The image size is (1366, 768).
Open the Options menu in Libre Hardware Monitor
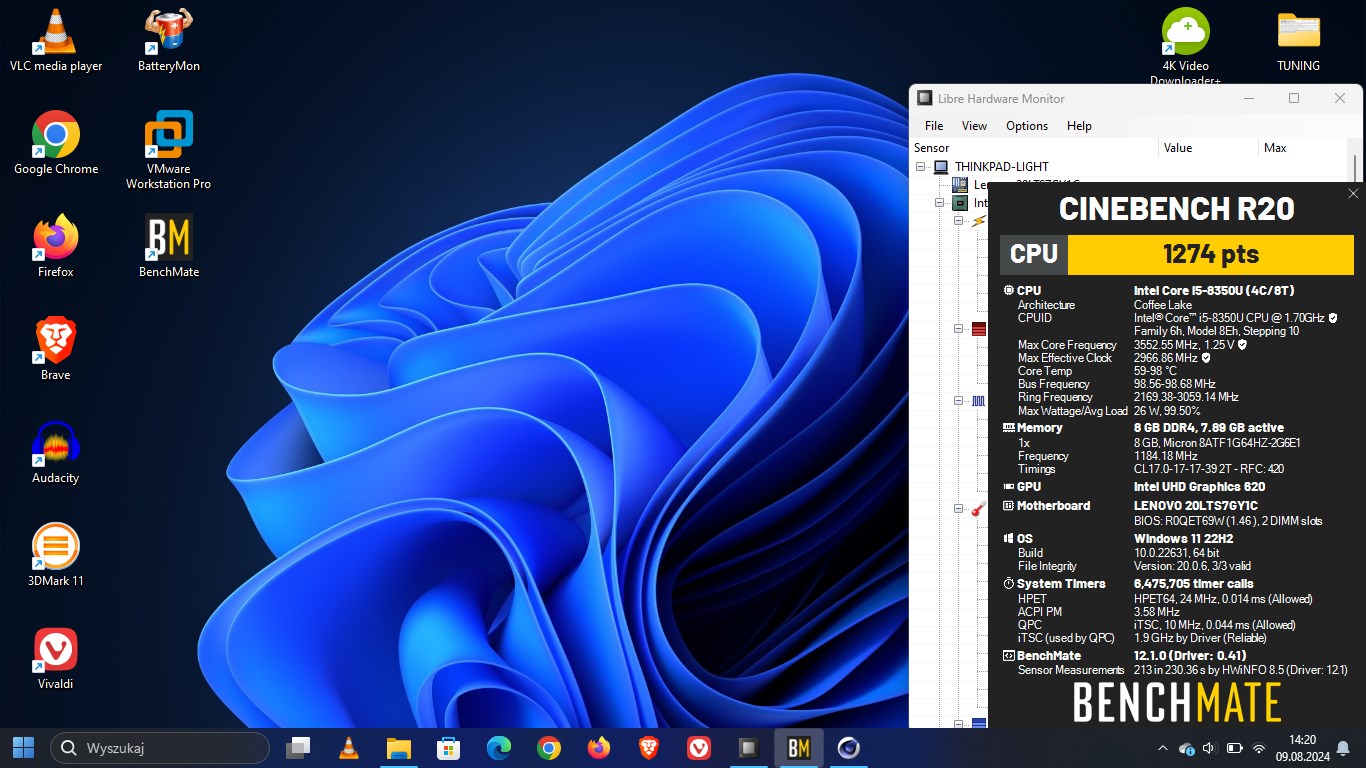click(1027, 126)
